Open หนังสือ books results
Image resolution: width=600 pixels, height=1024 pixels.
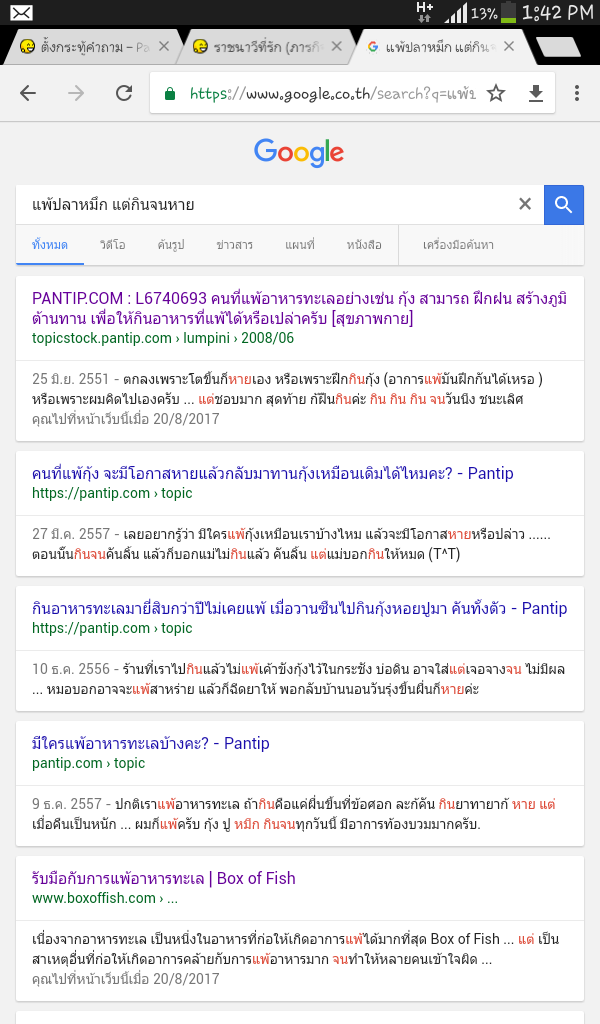click(364, 245)
